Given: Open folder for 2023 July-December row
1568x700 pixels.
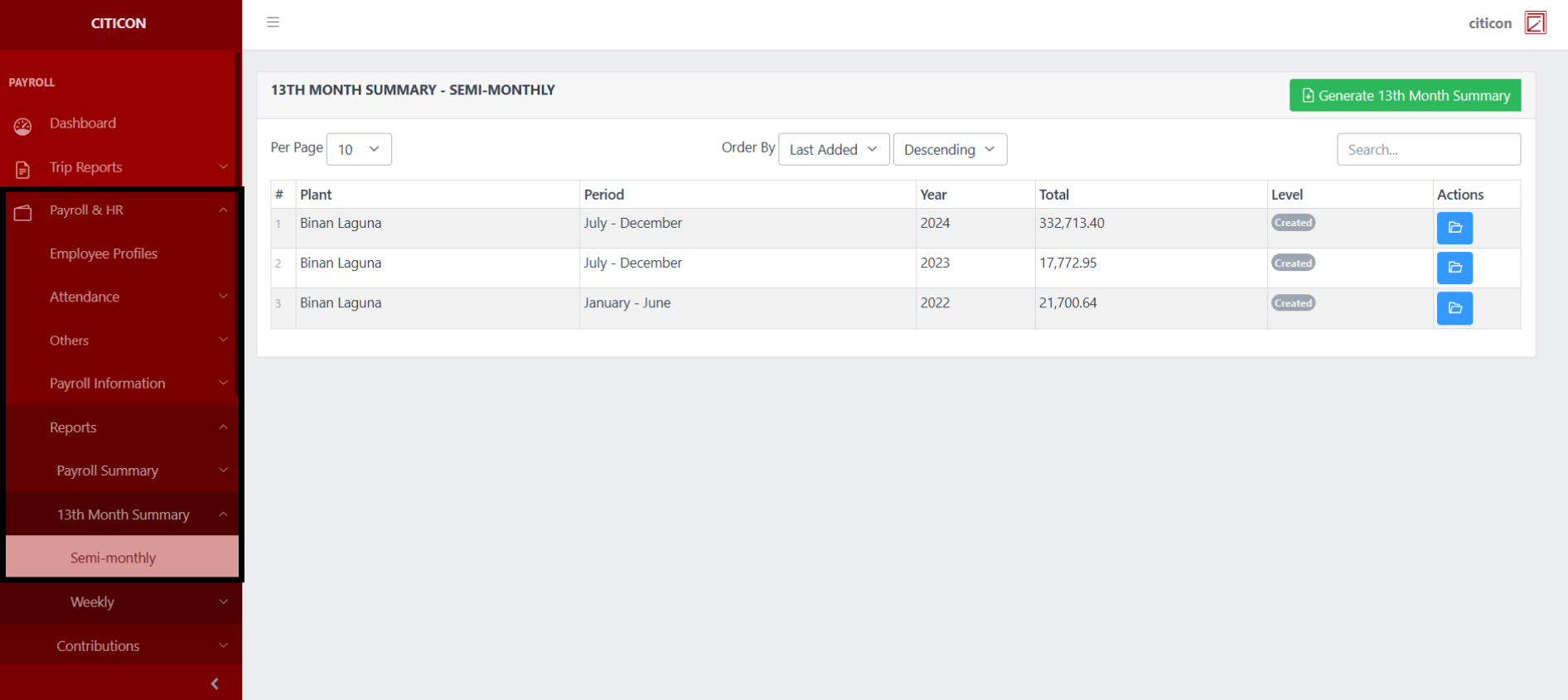Looking at the screenshot, I should [1454, 268].
